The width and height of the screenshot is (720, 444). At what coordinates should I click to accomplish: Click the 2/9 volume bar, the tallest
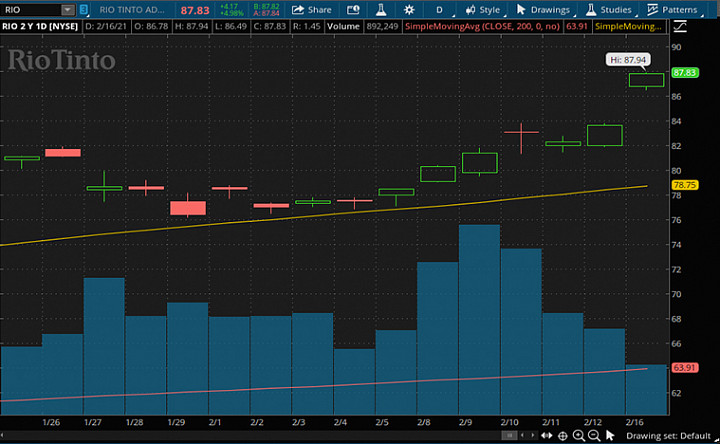pyautogui.click(x=479, y=320)
